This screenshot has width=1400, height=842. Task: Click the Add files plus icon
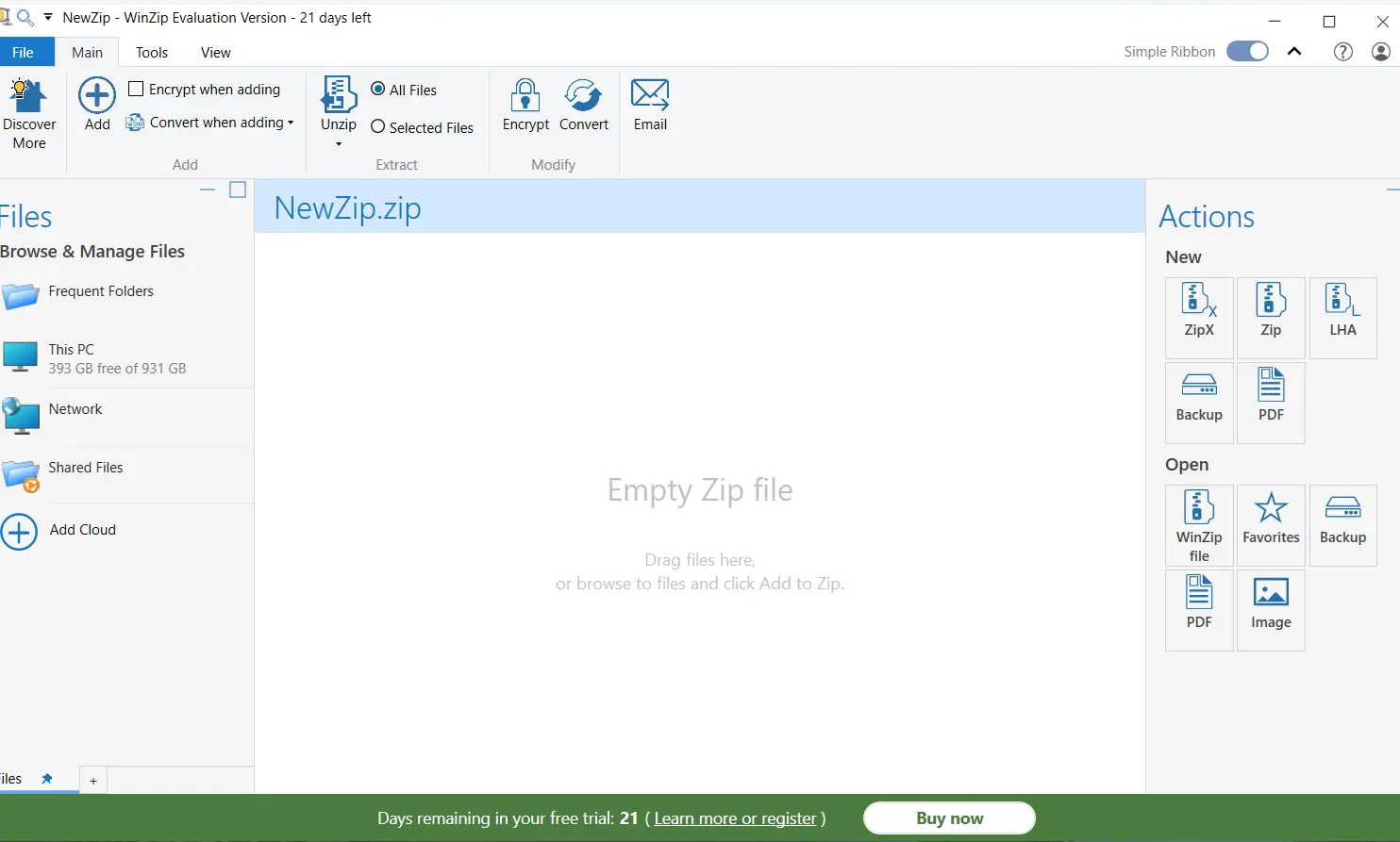pyautogui.click(x=97, y=95)
